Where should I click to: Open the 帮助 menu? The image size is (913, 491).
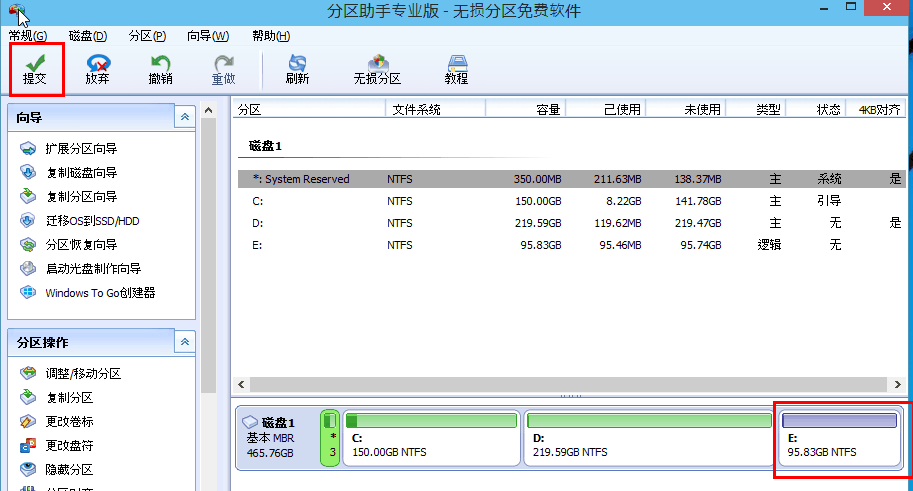(x=270, y=36)
